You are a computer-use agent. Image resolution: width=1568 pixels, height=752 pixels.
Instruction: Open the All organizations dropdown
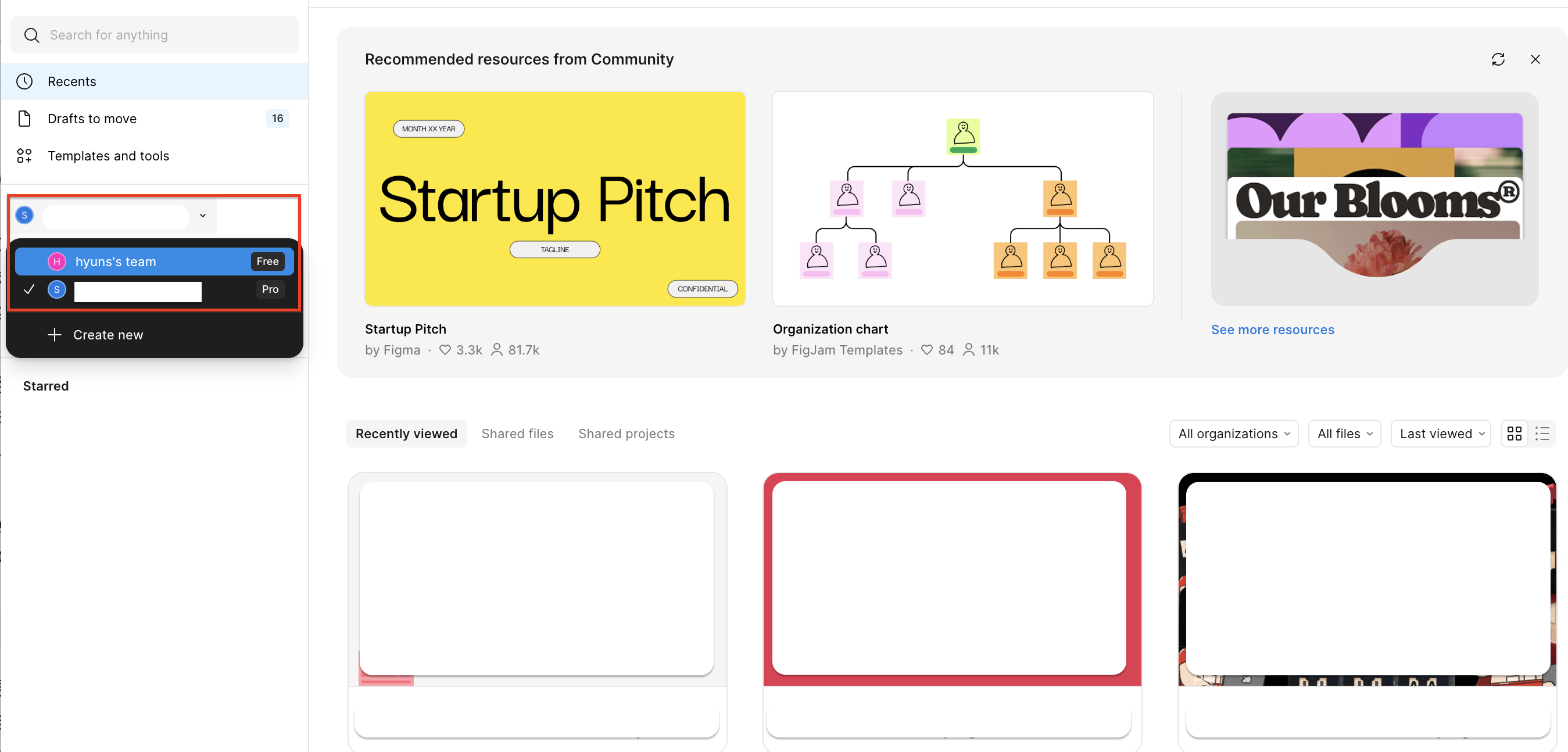pos(1233,434)
